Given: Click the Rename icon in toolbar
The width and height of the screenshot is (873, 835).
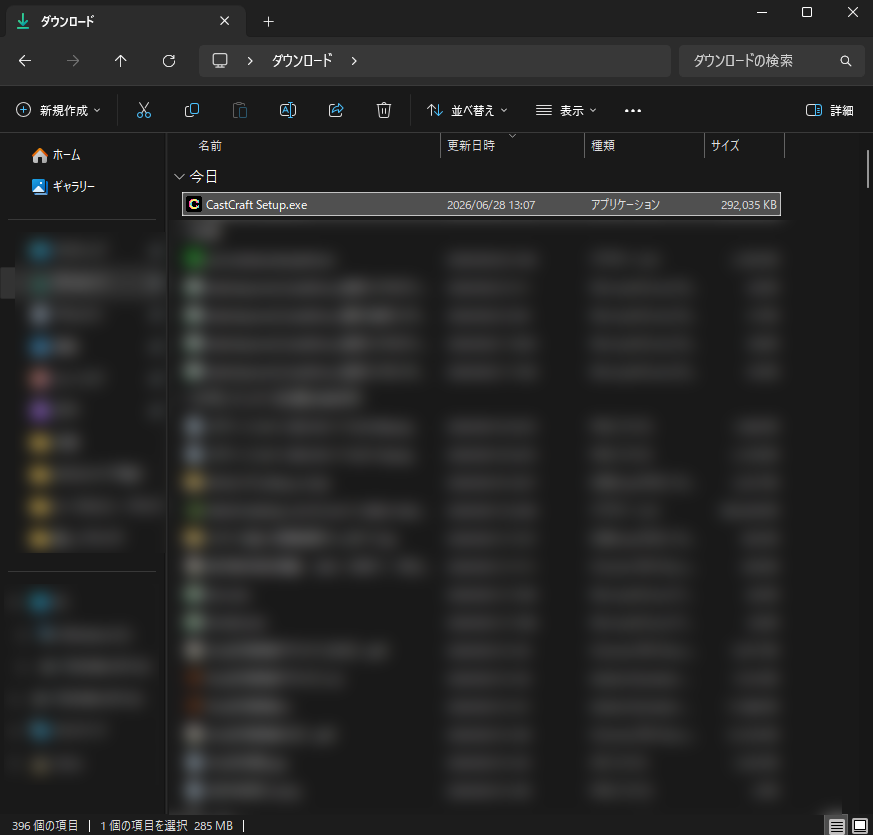Looking at the screenshot, I should (x=288, y=110).
